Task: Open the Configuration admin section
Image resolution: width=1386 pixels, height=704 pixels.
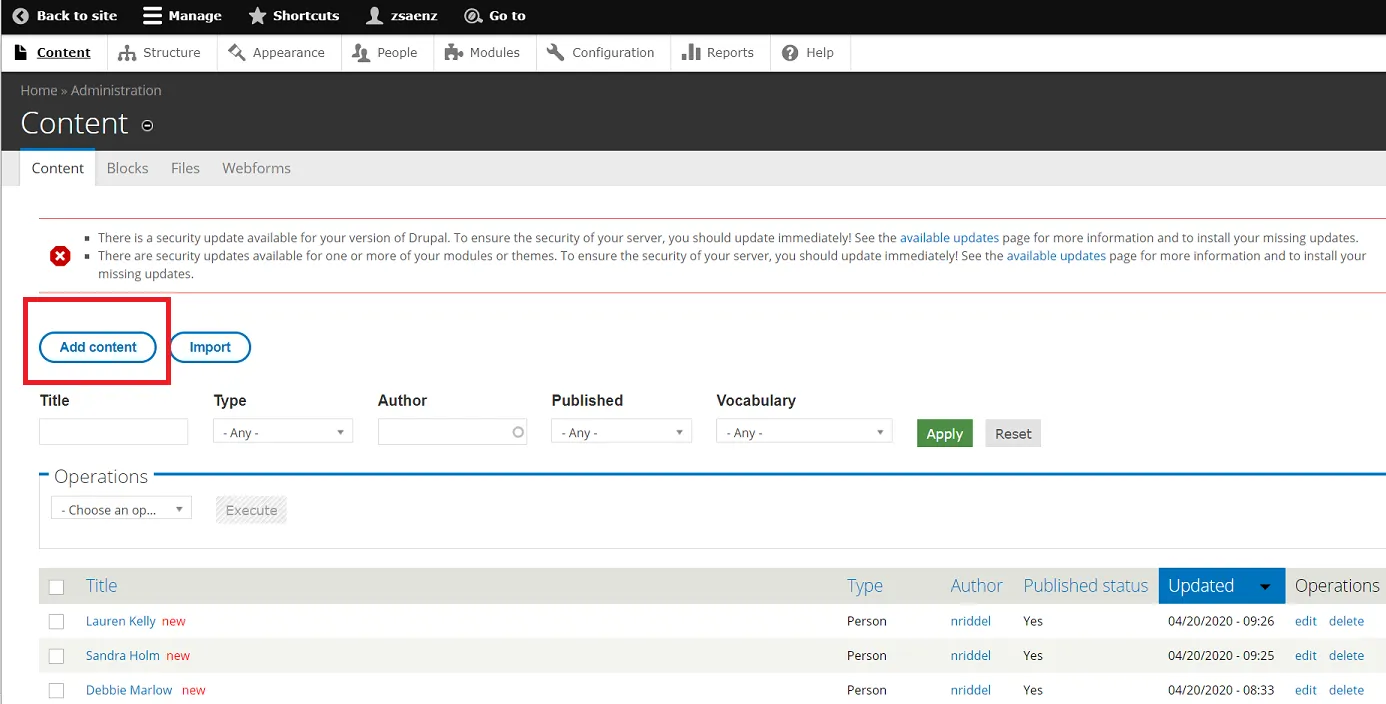Action: point(613,52)
